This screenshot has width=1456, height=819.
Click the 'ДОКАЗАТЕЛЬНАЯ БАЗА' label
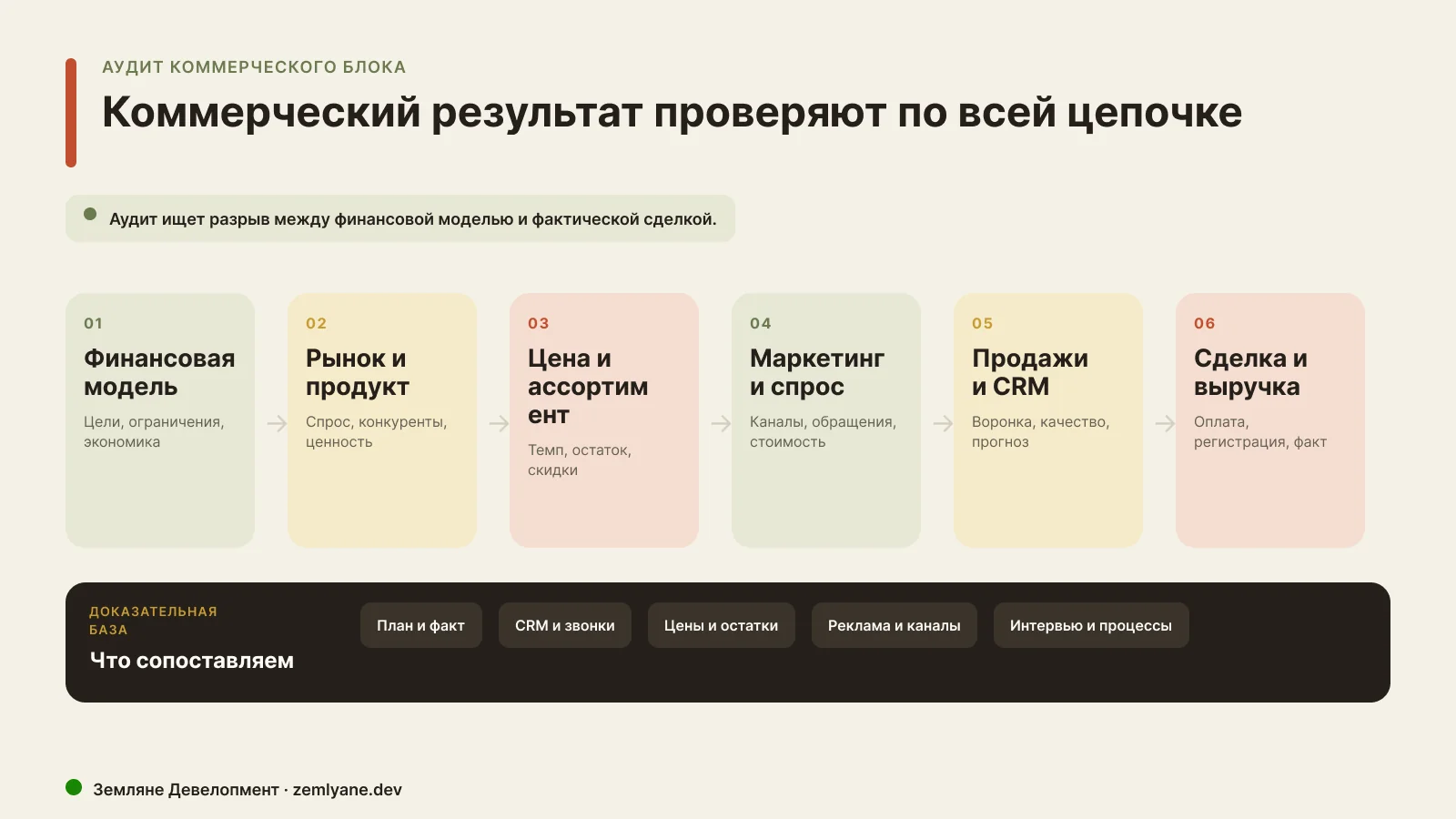(153, 621)
